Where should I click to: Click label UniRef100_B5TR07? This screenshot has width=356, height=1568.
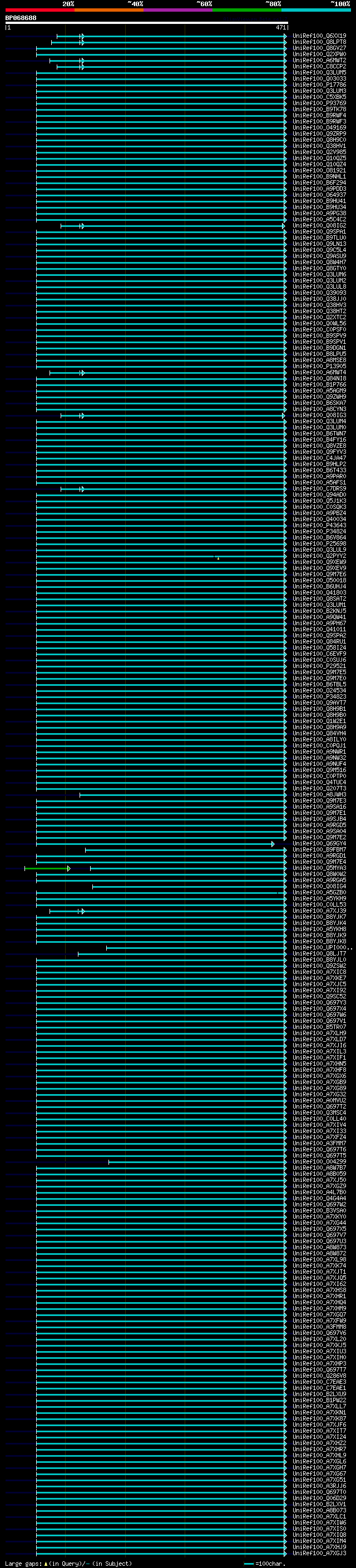click(x=319, y=1027)
